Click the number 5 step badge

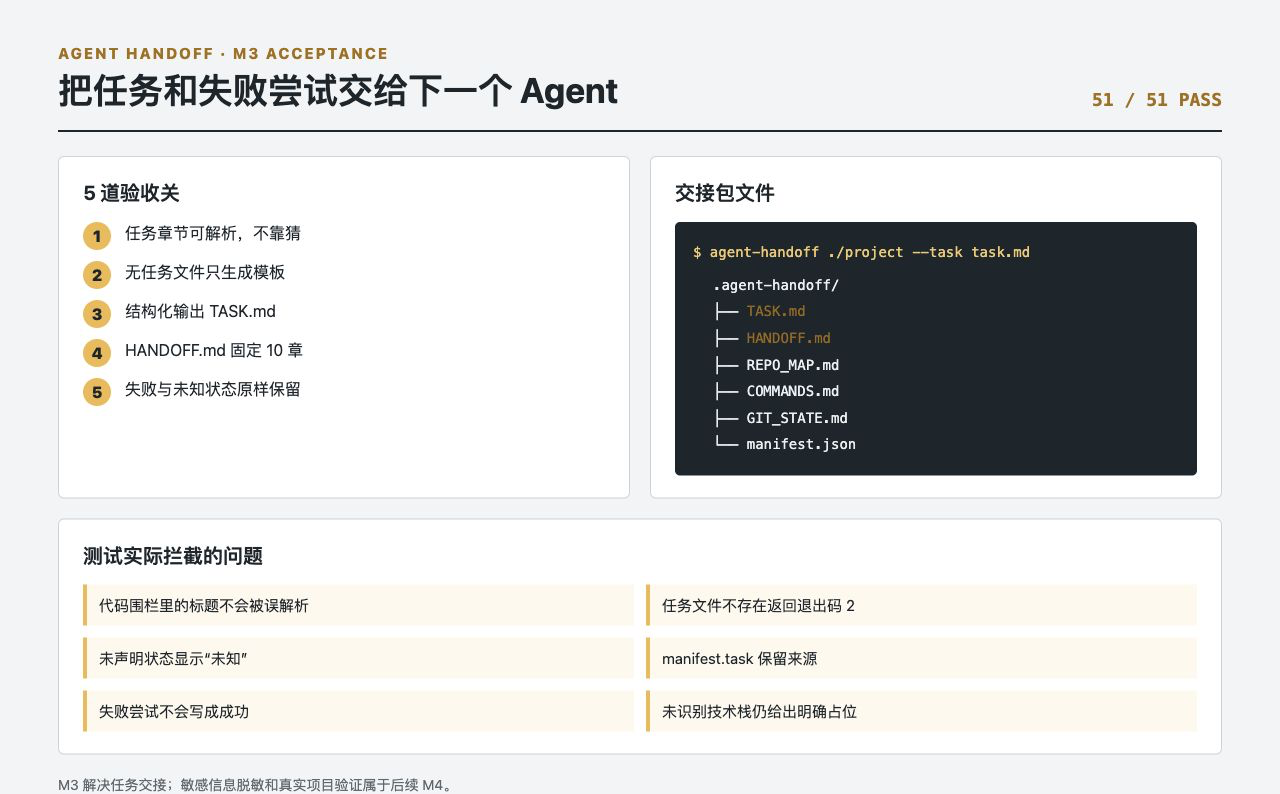[x=97, y=392]
